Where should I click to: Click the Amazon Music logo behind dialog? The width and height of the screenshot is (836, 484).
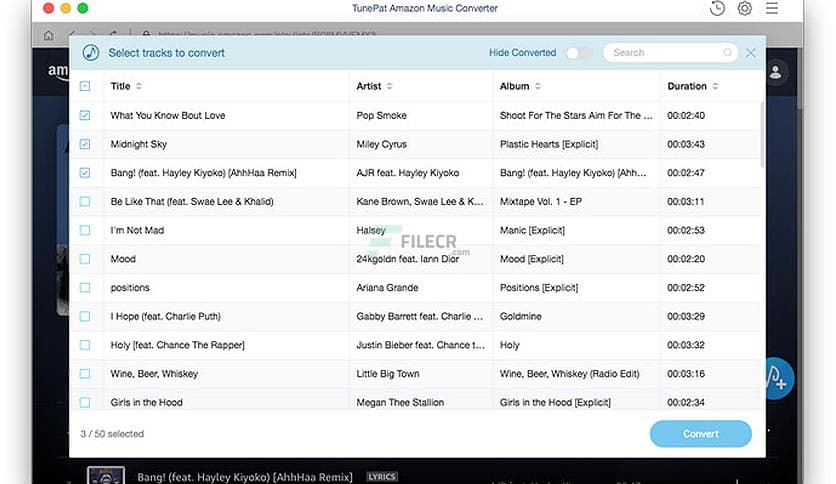coord(58,71)
